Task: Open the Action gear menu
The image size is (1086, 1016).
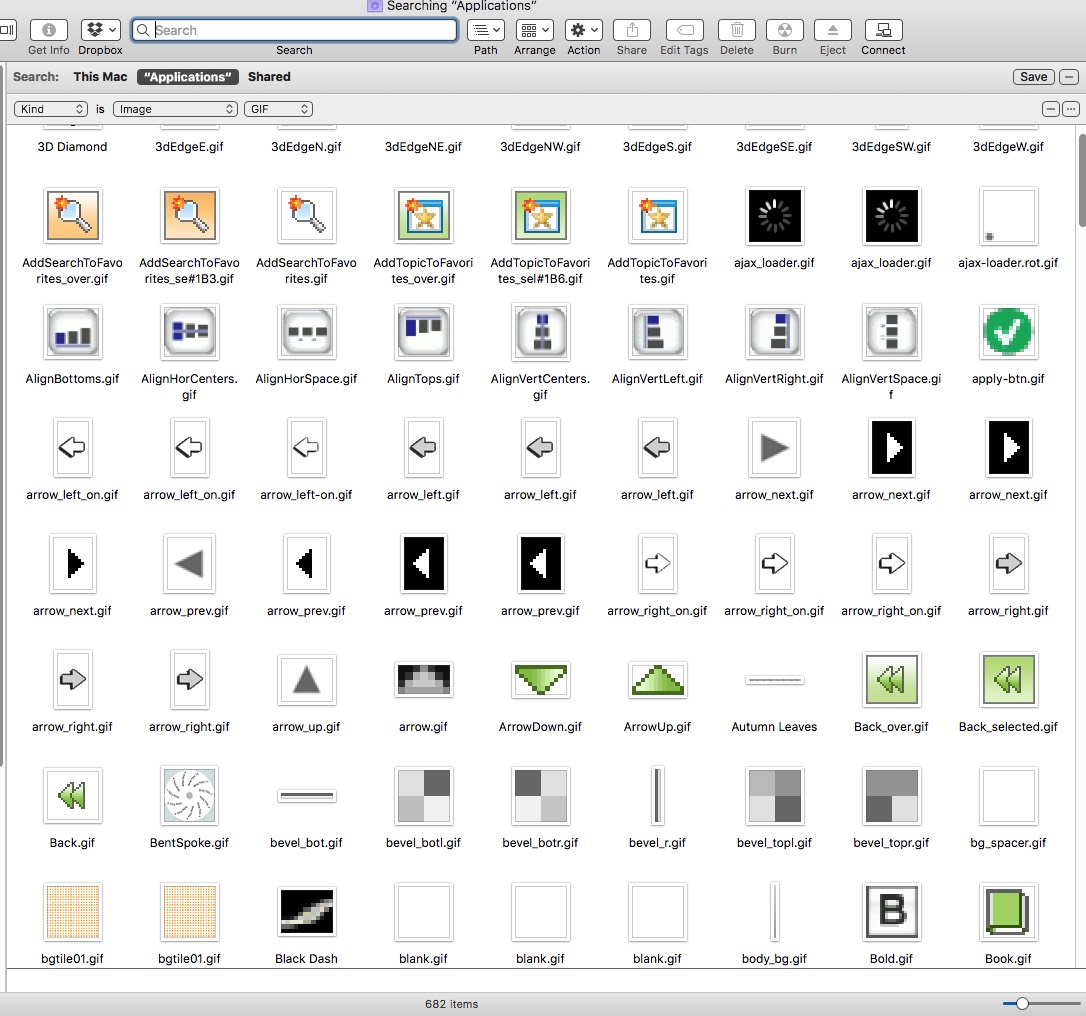Action: (583, 30)
